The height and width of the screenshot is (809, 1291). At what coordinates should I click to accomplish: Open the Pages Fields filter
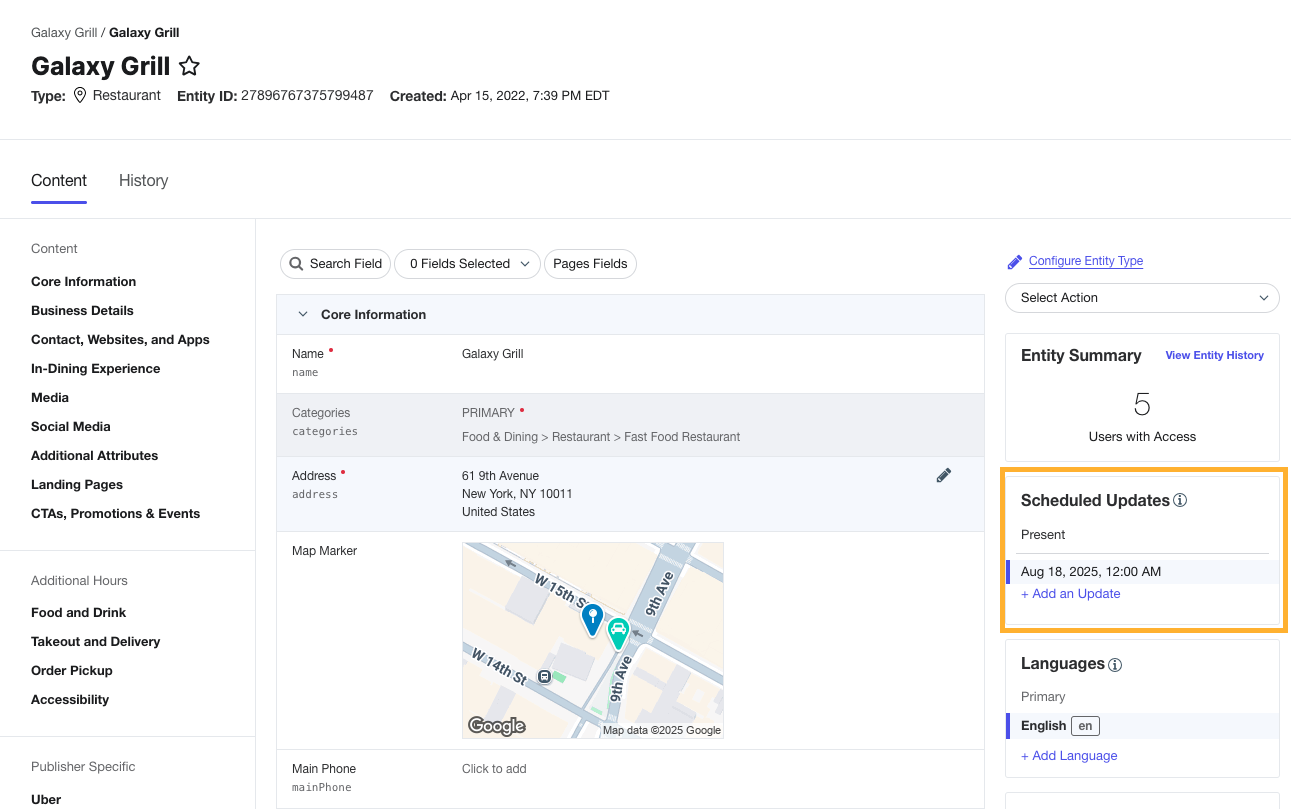click(590, 263)
